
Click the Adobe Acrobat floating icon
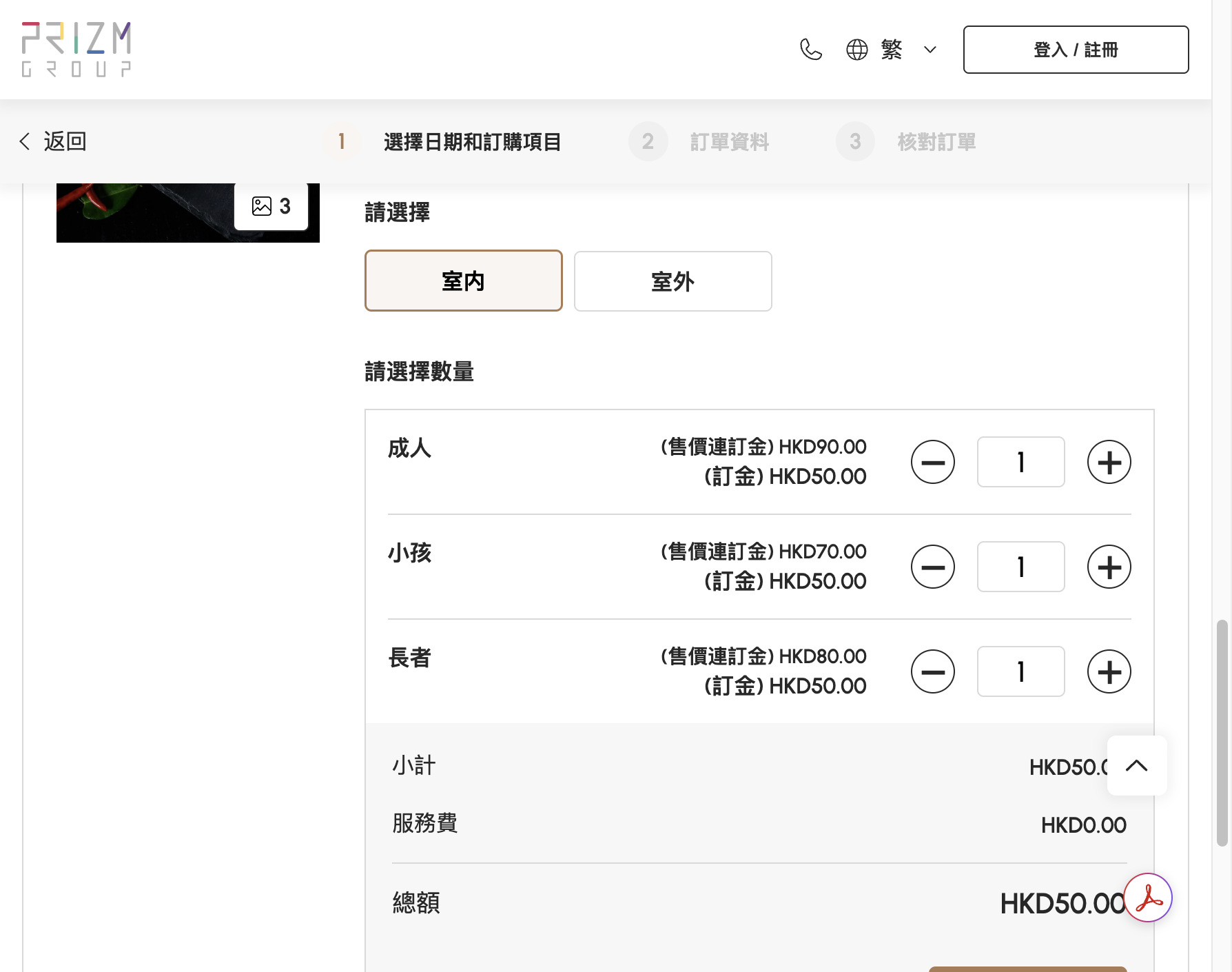pyautogui.click(x=1148, y=898)
